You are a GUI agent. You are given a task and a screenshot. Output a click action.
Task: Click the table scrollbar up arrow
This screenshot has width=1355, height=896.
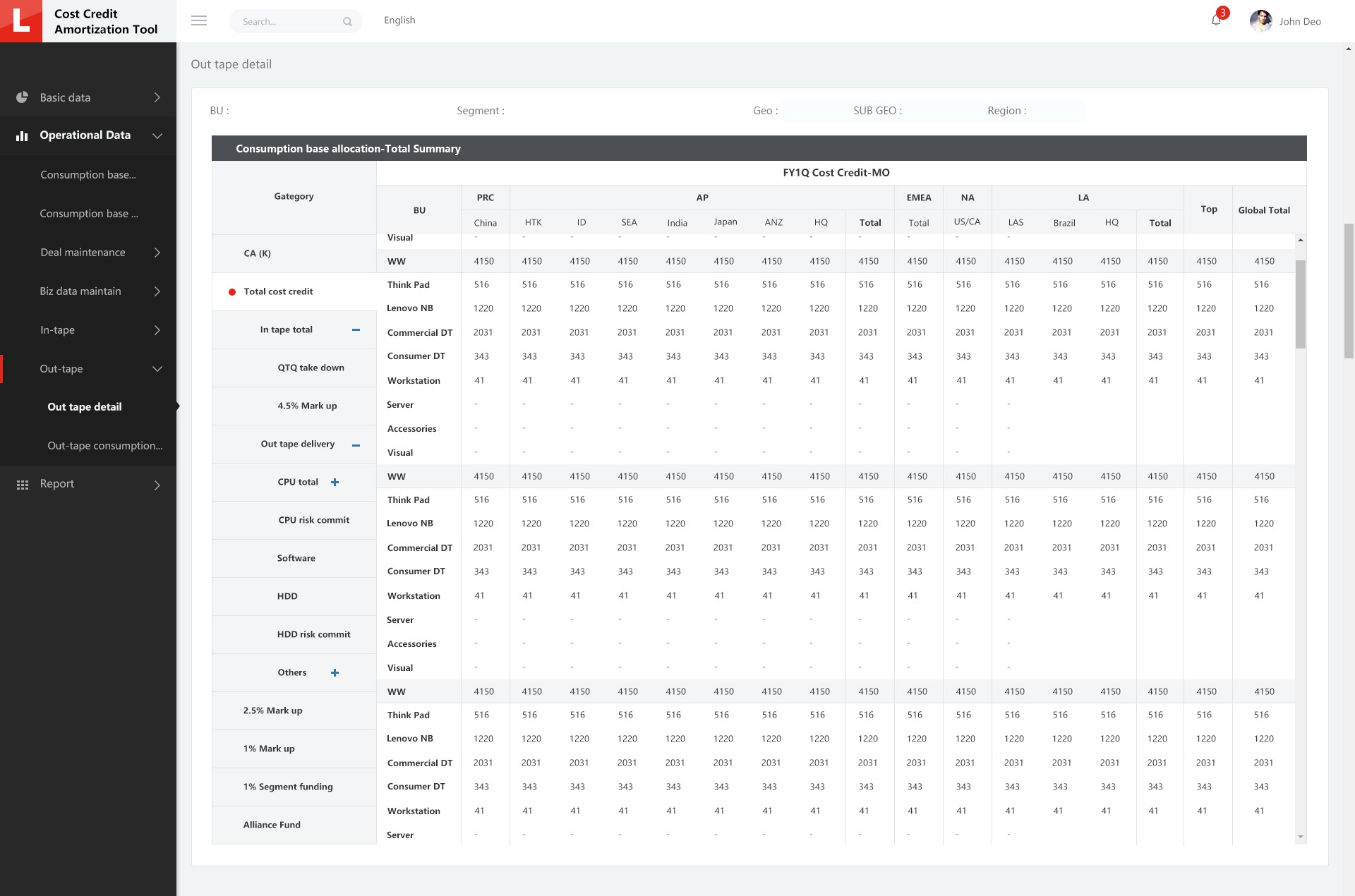pos(1300,241)
